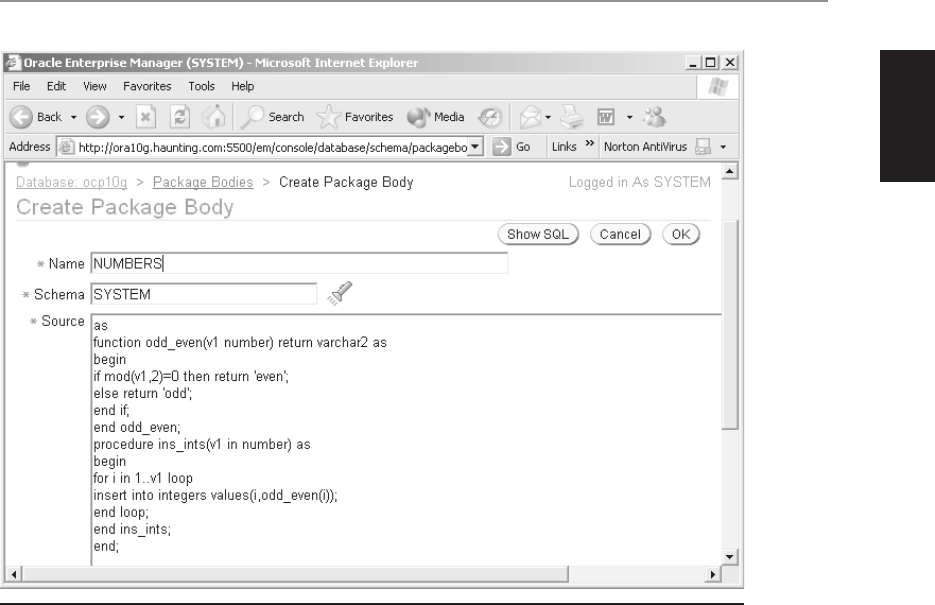Open the Help menu

[x=243, y=86]
